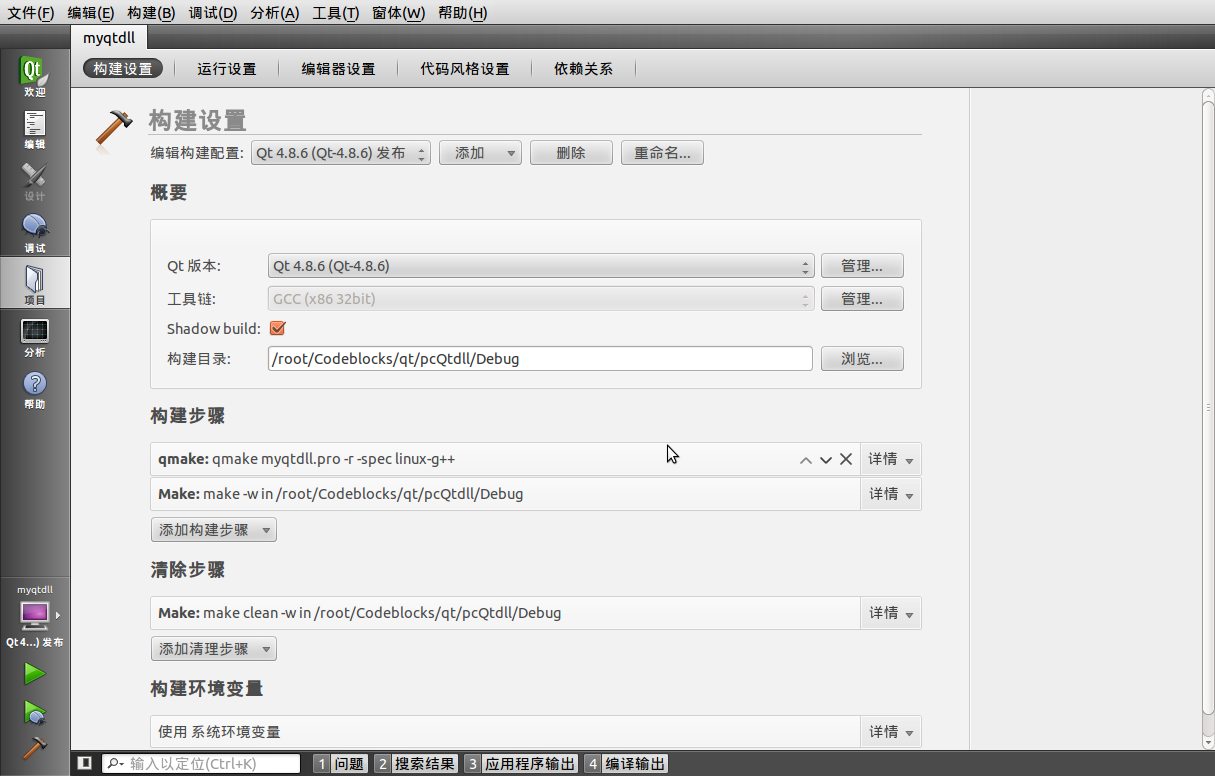Run the project with green arrow
Viewport: 1215px width, 776px height.
pos(35,673)
